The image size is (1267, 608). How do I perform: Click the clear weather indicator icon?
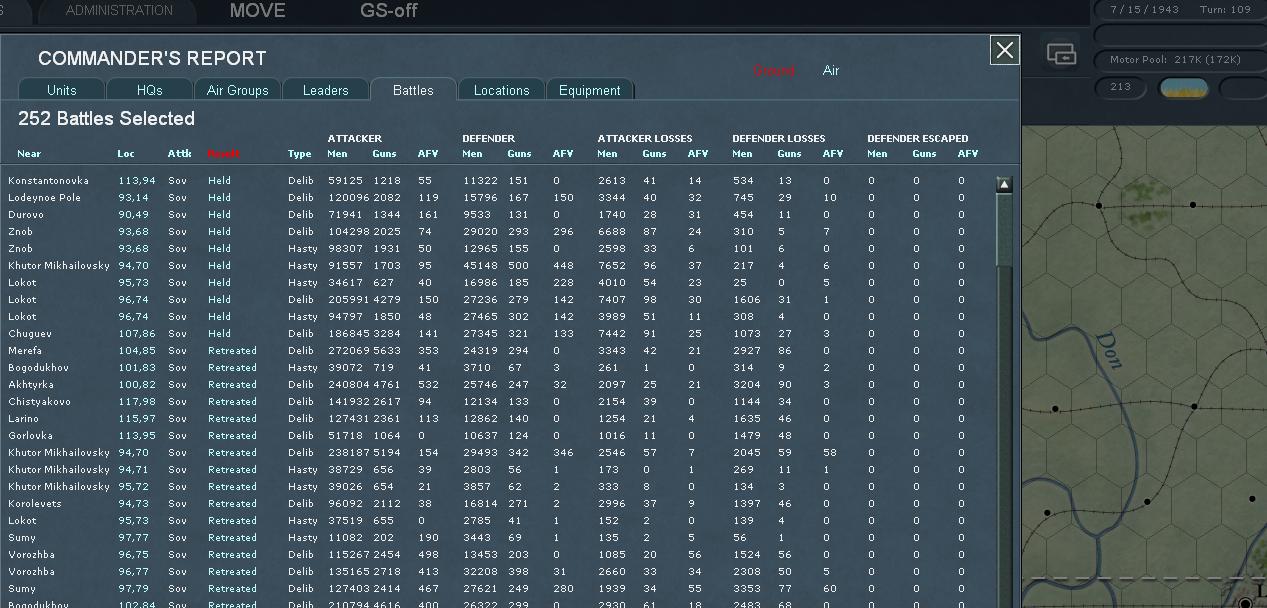point(1183,88)
